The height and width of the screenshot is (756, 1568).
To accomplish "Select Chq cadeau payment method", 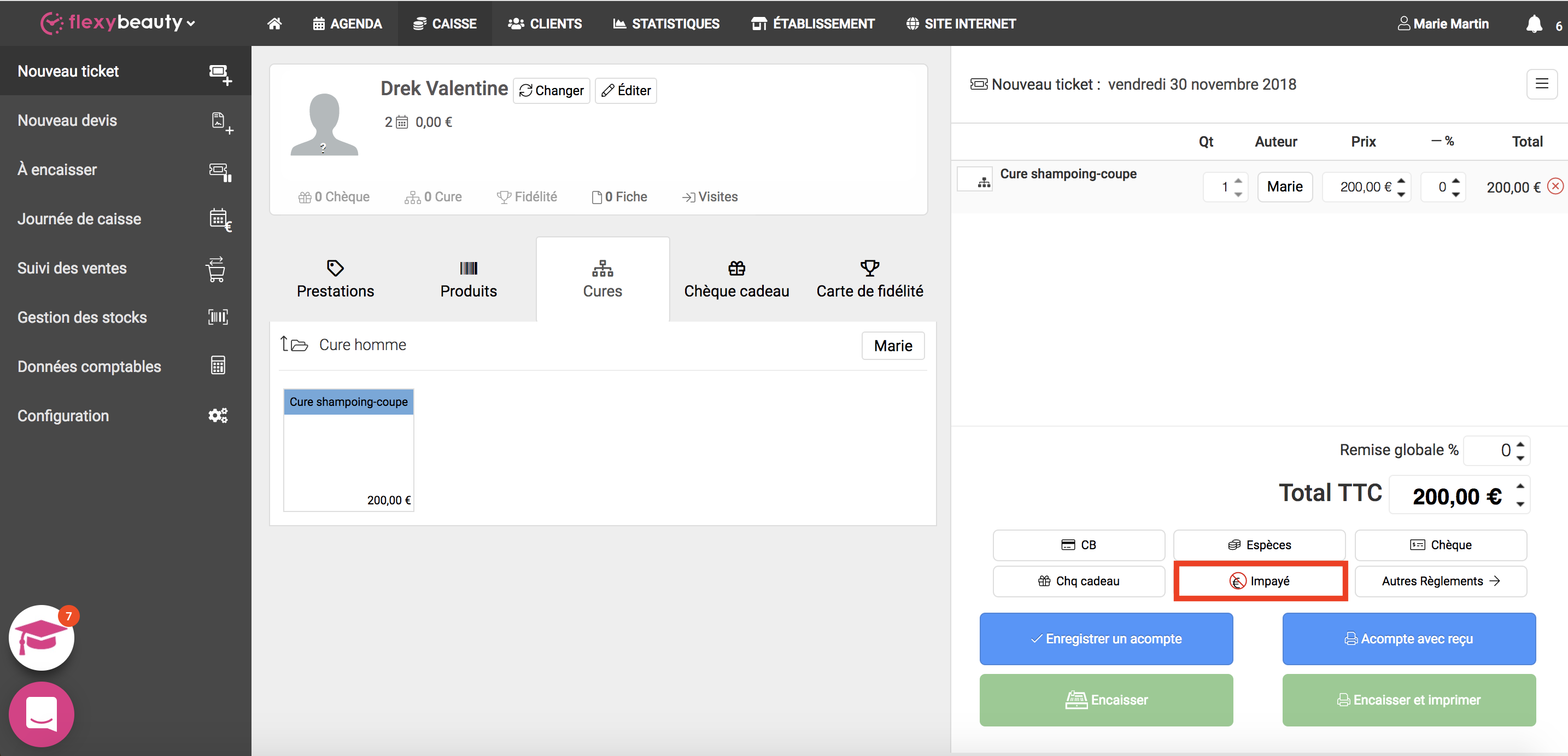I will [x=1079, y=580].
